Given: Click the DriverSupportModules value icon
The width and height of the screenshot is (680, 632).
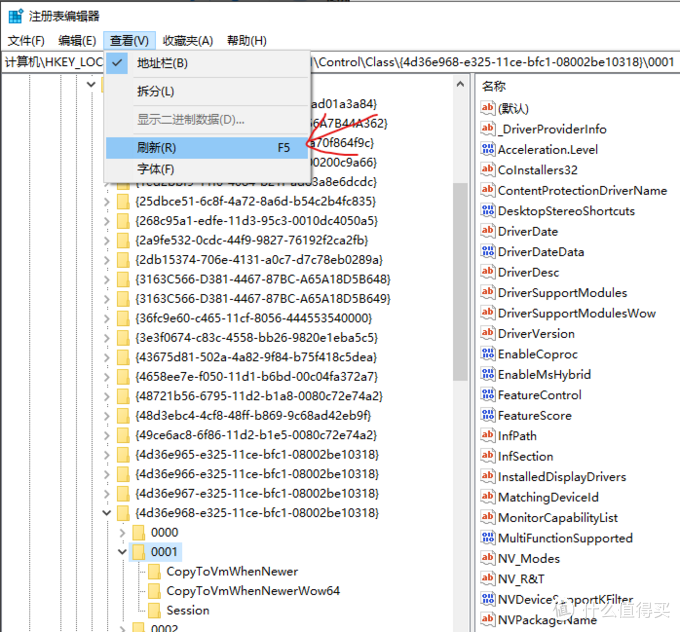Looking at the screenshot, I should pyautogui.click(x=487, y=292).
